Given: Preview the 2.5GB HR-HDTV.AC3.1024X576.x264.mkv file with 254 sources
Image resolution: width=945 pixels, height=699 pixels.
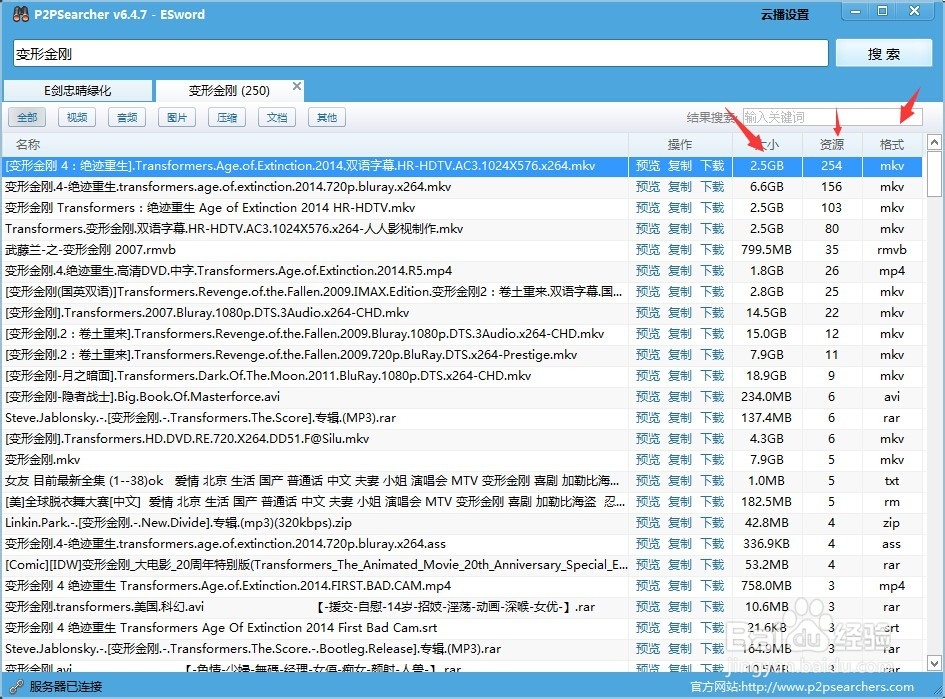Looking at the screenshot, I should [x=648, y=166].
